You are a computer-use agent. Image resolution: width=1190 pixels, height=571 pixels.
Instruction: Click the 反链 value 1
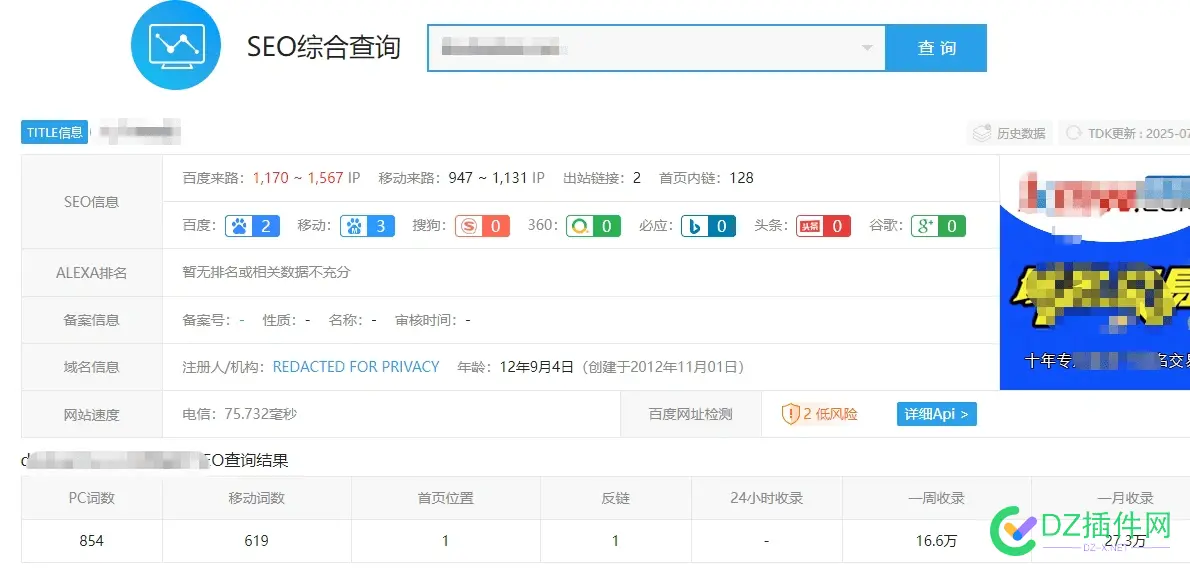(615, 541)
